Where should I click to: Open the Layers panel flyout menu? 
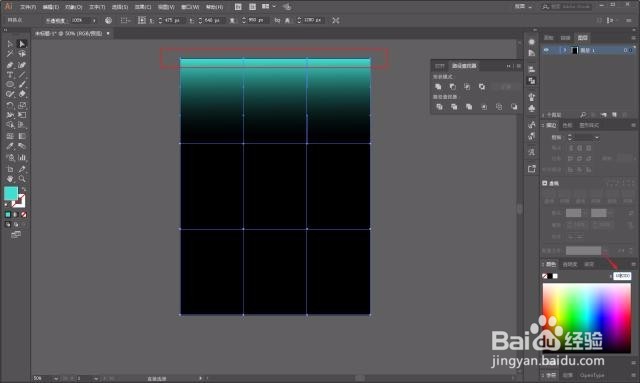coord(633,38)
